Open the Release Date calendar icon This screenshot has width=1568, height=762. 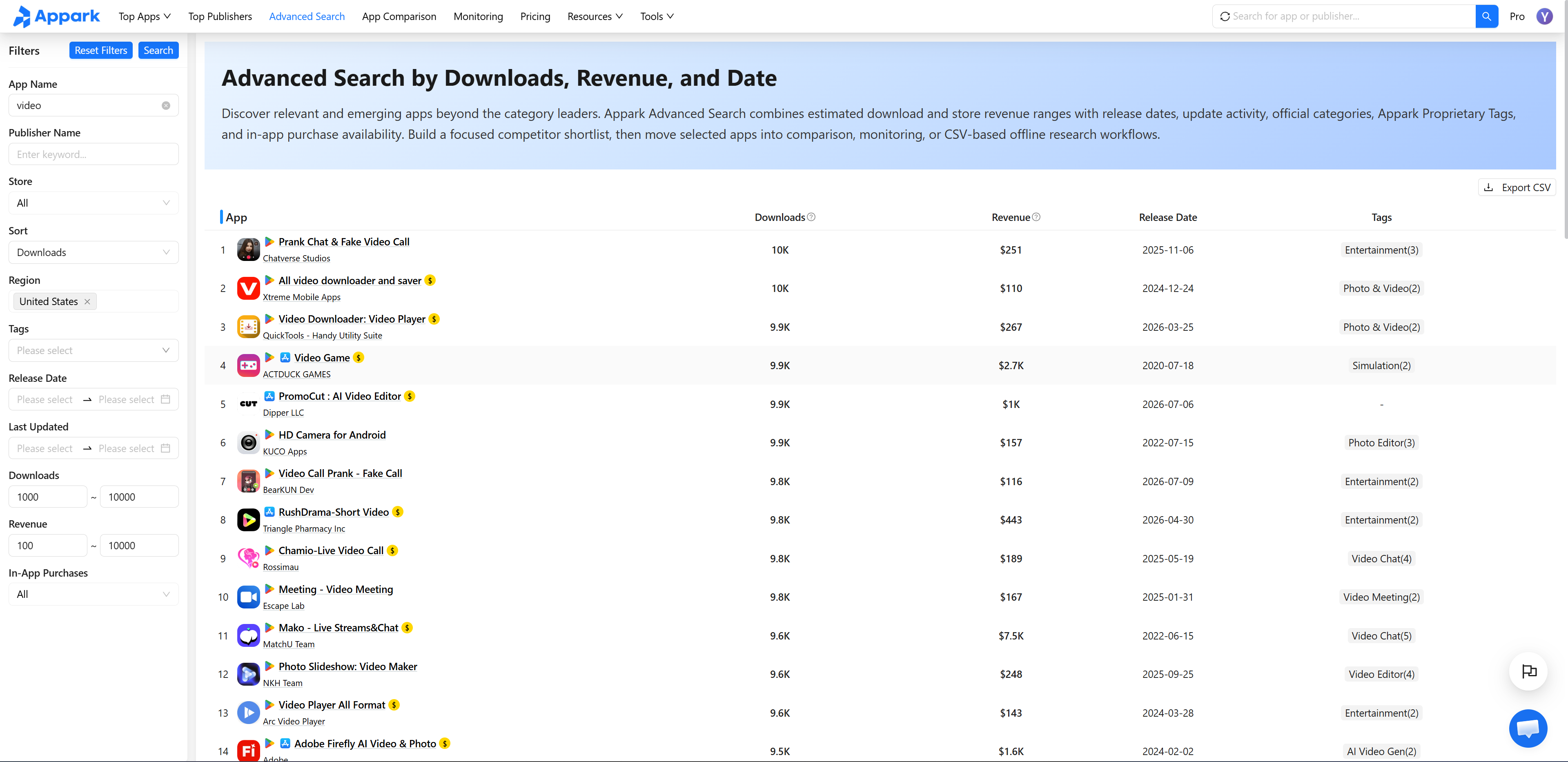pyautogui.click(x=165, y=399)
